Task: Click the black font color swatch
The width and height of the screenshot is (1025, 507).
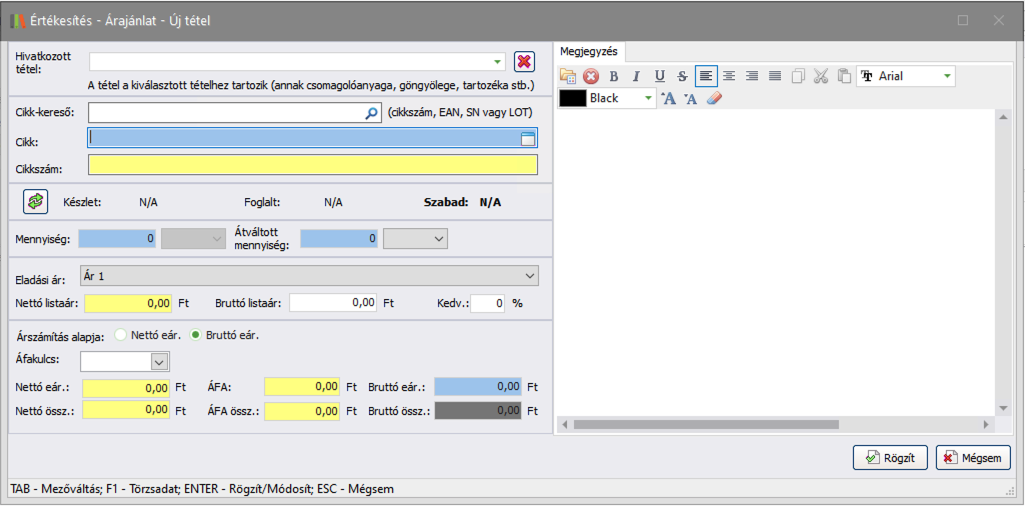Action: [572, 99]
